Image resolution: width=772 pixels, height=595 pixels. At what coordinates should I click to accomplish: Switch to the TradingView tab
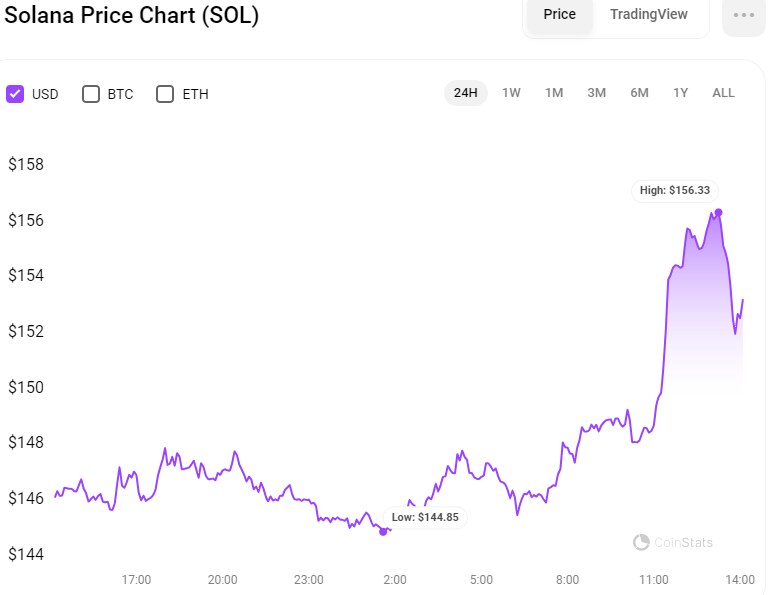pyautogui.click(x=648, y=14)
